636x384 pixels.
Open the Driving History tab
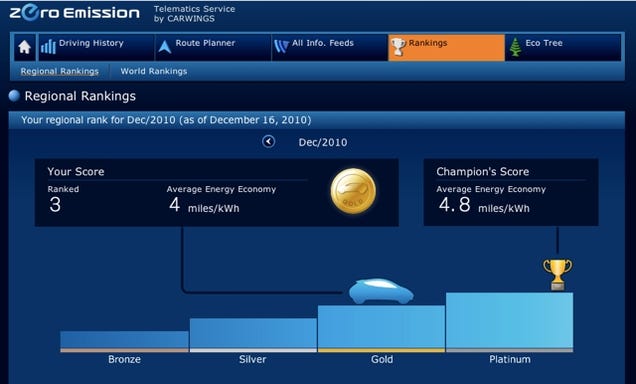click(x=96, y=47)
